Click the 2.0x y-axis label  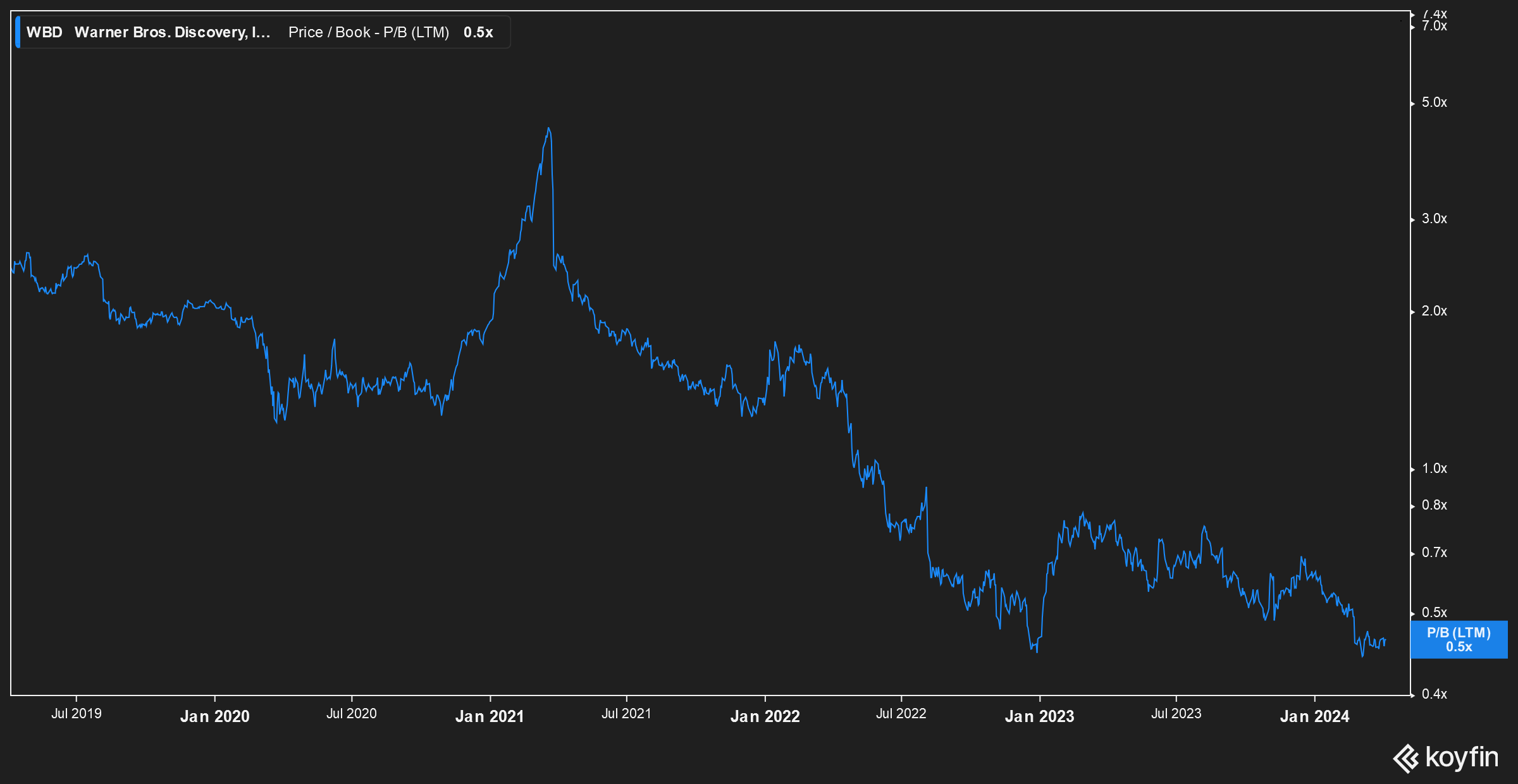pos(1435,311)
